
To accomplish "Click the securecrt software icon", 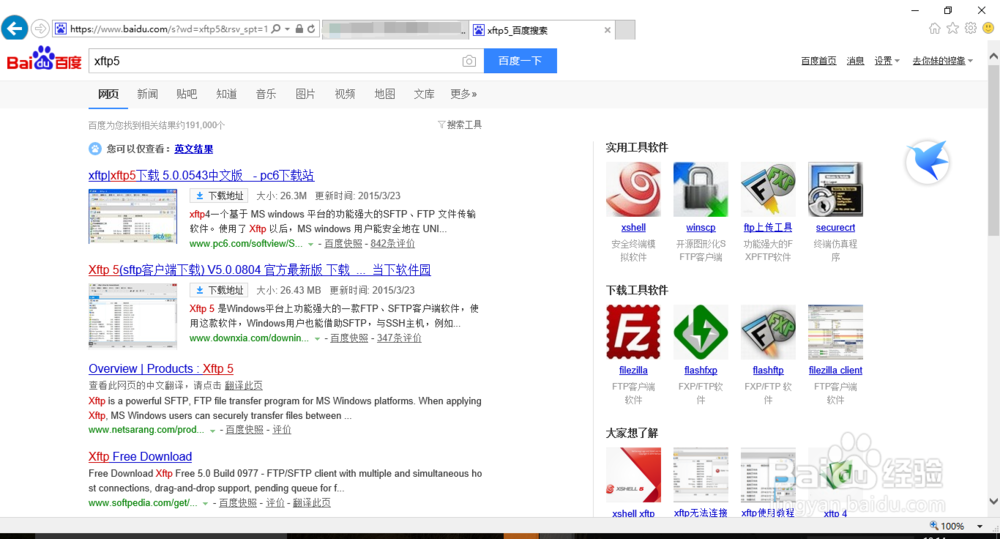I will pos(835,189).
